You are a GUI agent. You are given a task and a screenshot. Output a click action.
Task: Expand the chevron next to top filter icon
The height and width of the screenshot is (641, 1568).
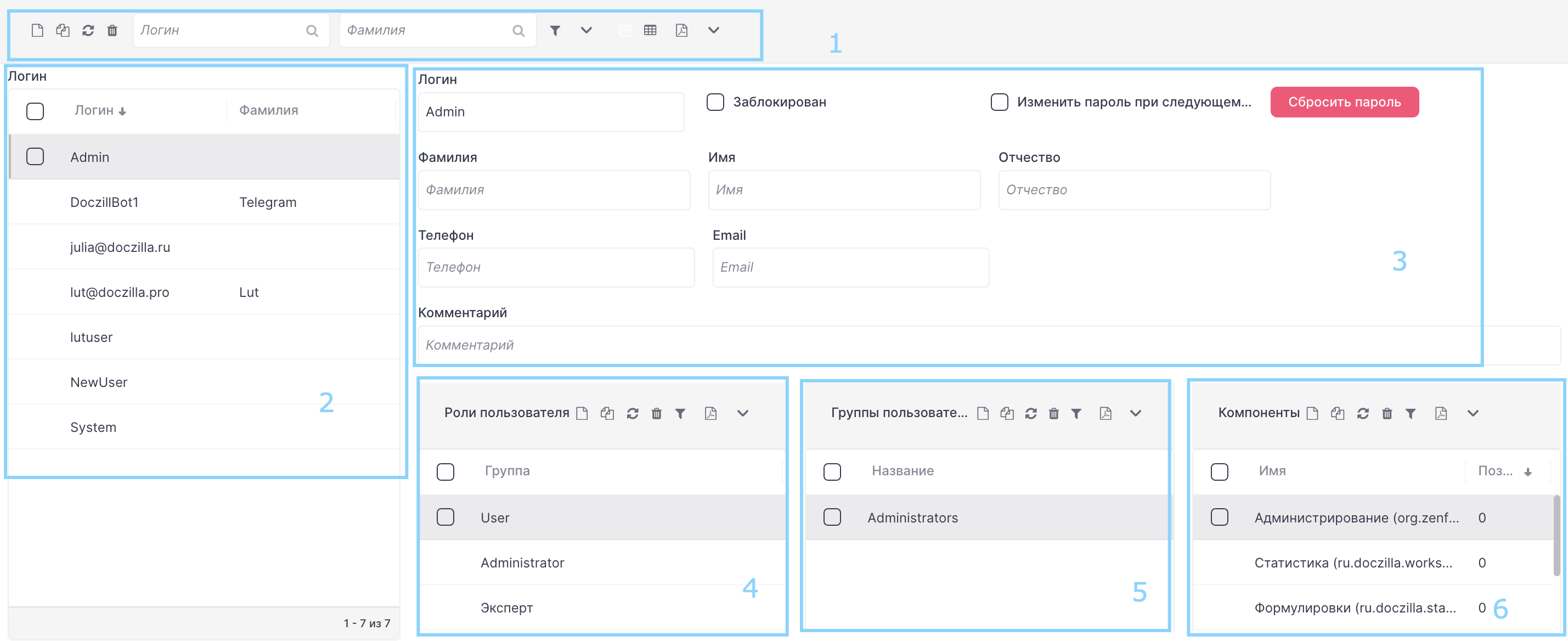point(586,30)
